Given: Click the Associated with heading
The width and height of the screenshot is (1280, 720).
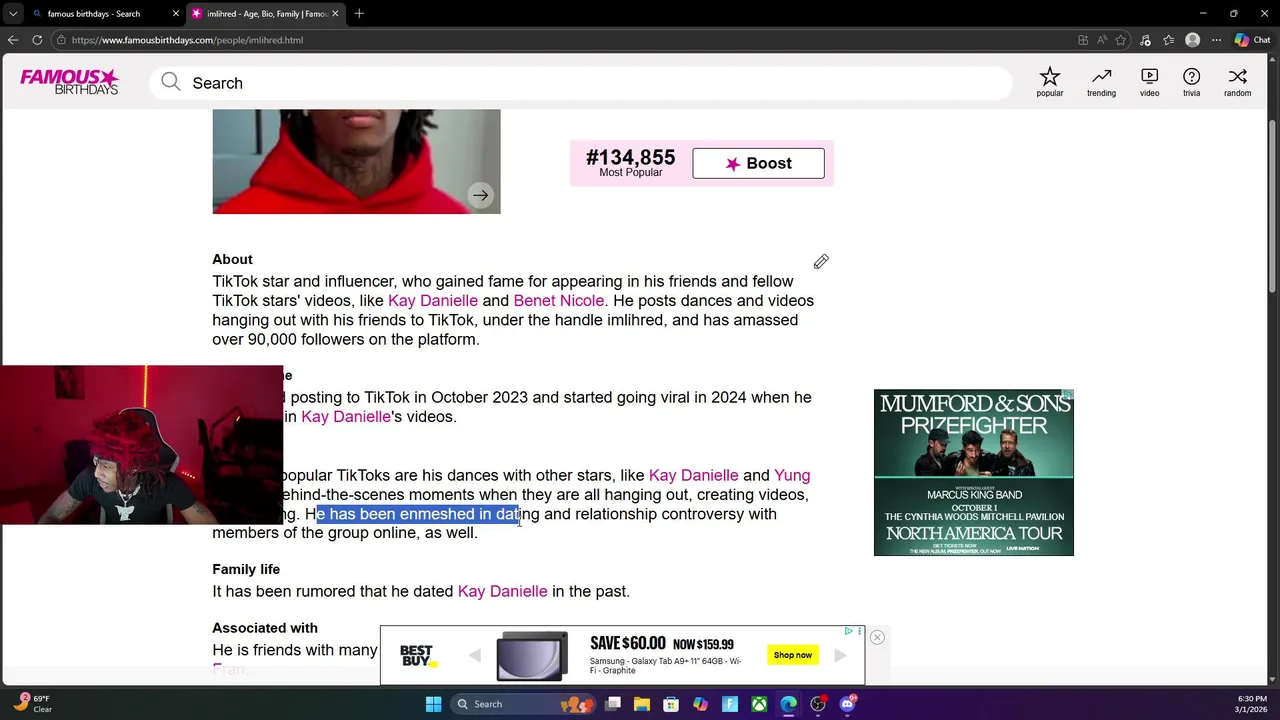Looking at the screenshot, I should click(x=265, y=628).
